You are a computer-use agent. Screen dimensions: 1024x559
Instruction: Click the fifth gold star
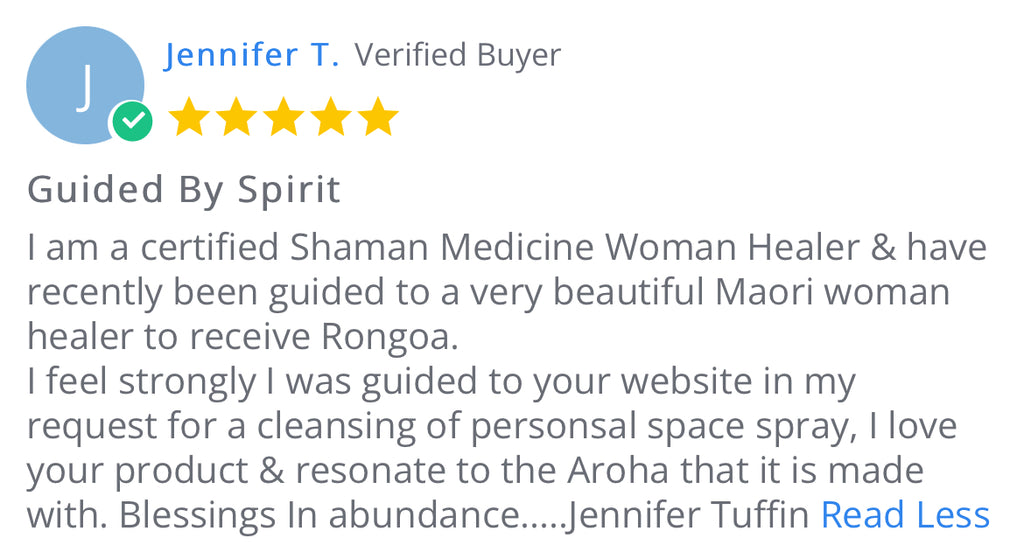coord(377,116)
